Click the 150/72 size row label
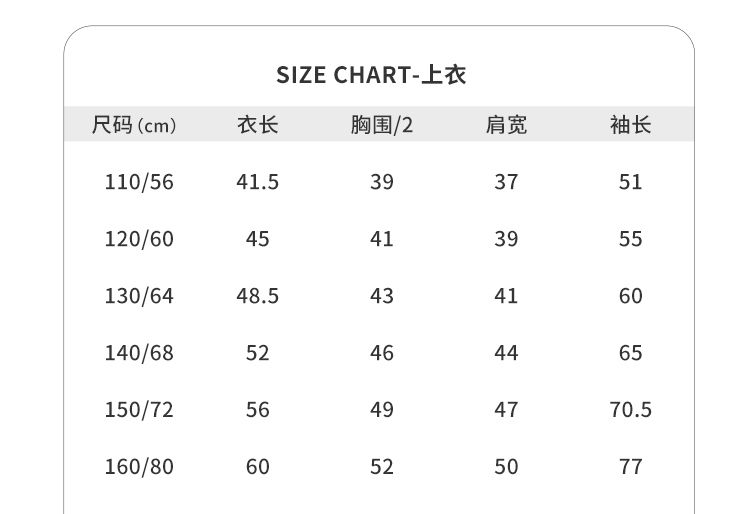 pos(139,410)
